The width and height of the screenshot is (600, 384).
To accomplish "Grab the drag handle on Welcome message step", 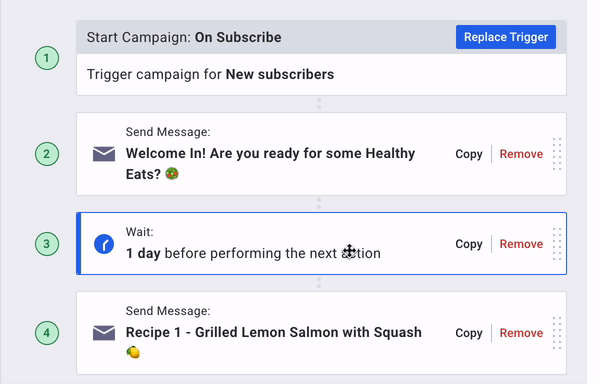I will pyautogui.click(x=557, y=154).
